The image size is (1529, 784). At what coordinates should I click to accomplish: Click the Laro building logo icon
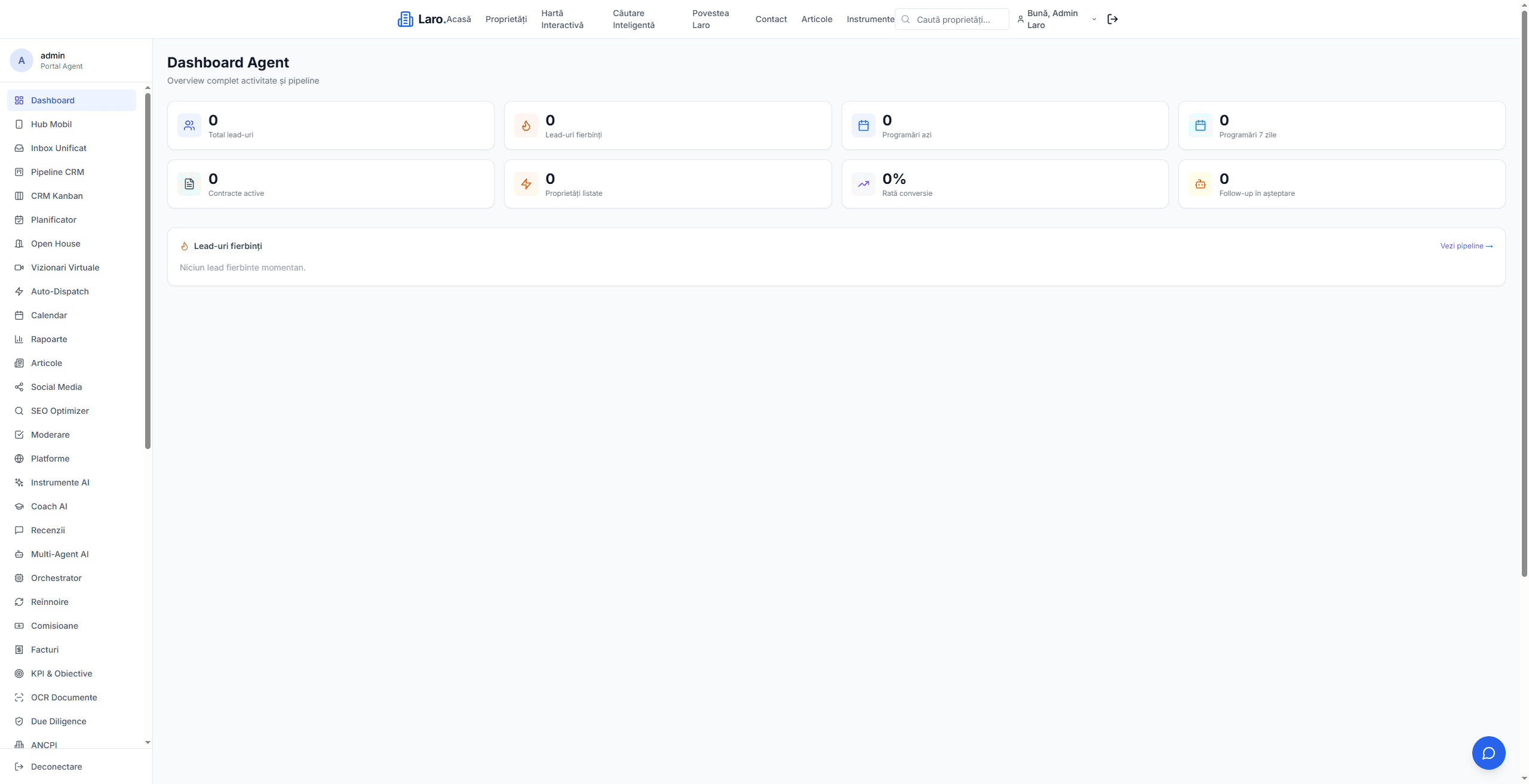[405, 19]
